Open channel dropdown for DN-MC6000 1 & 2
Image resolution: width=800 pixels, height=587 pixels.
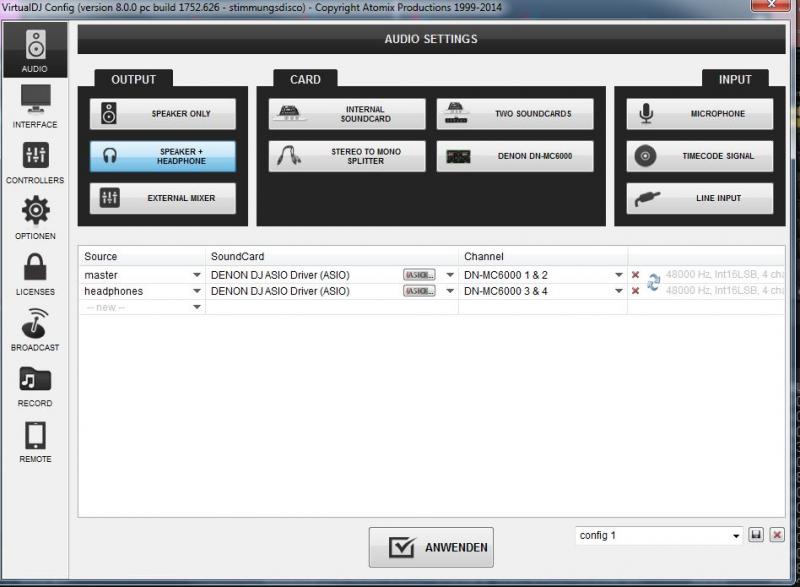click(x=618, y=275)
